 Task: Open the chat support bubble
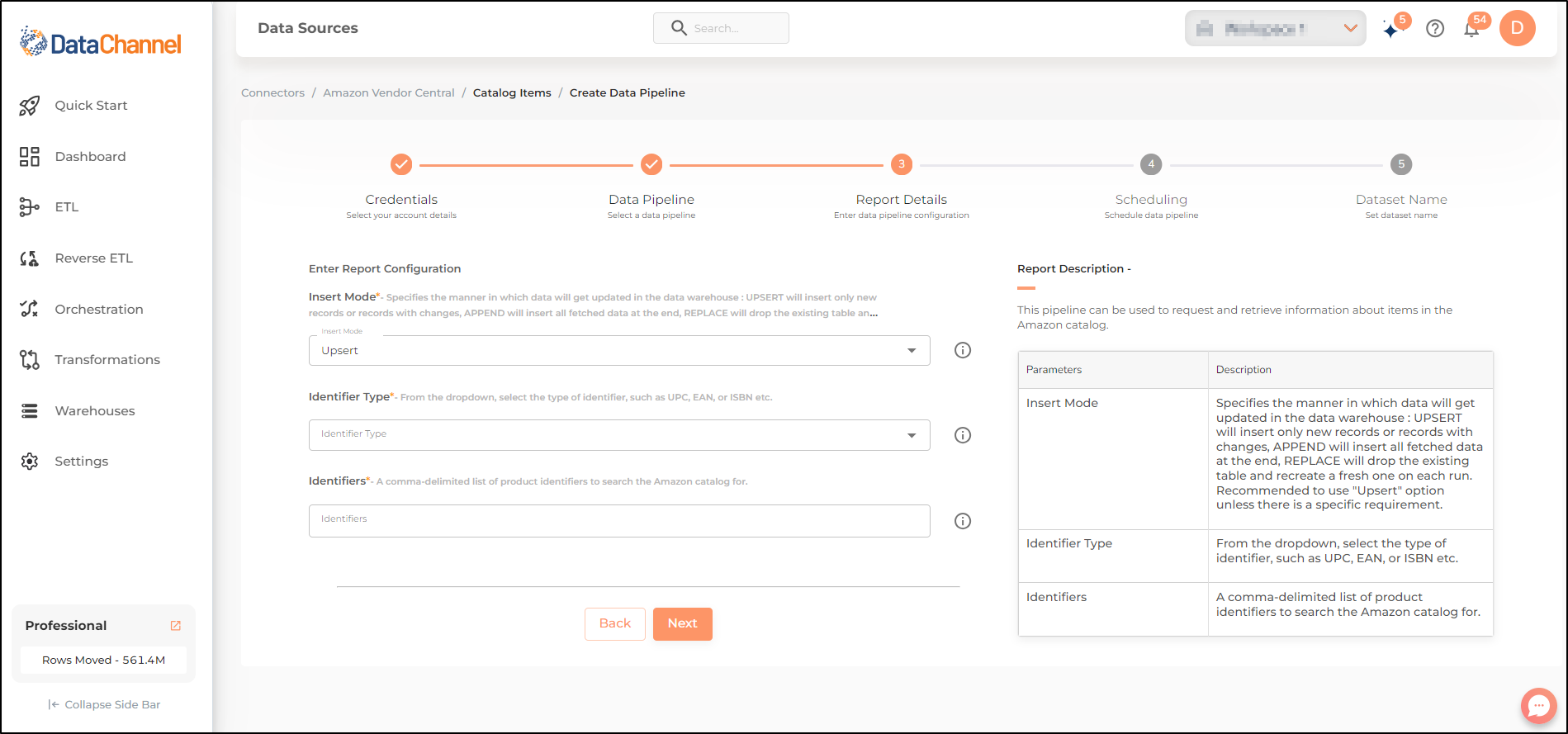[x=1538, y=706]
